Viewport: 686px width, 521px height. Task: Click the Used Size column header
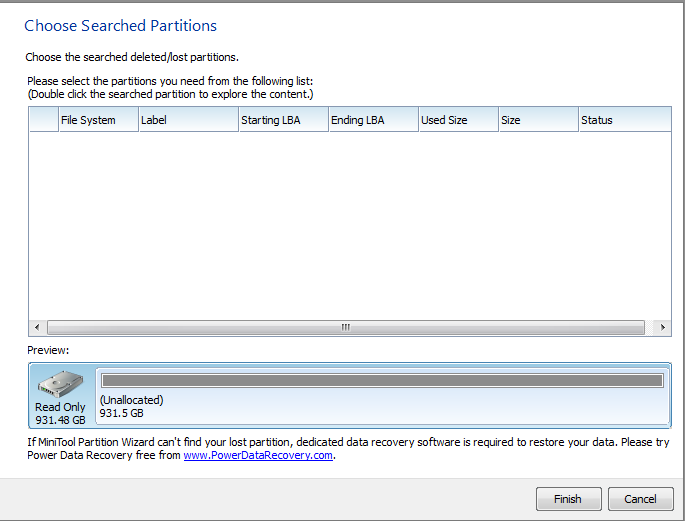tap(458, 120)
